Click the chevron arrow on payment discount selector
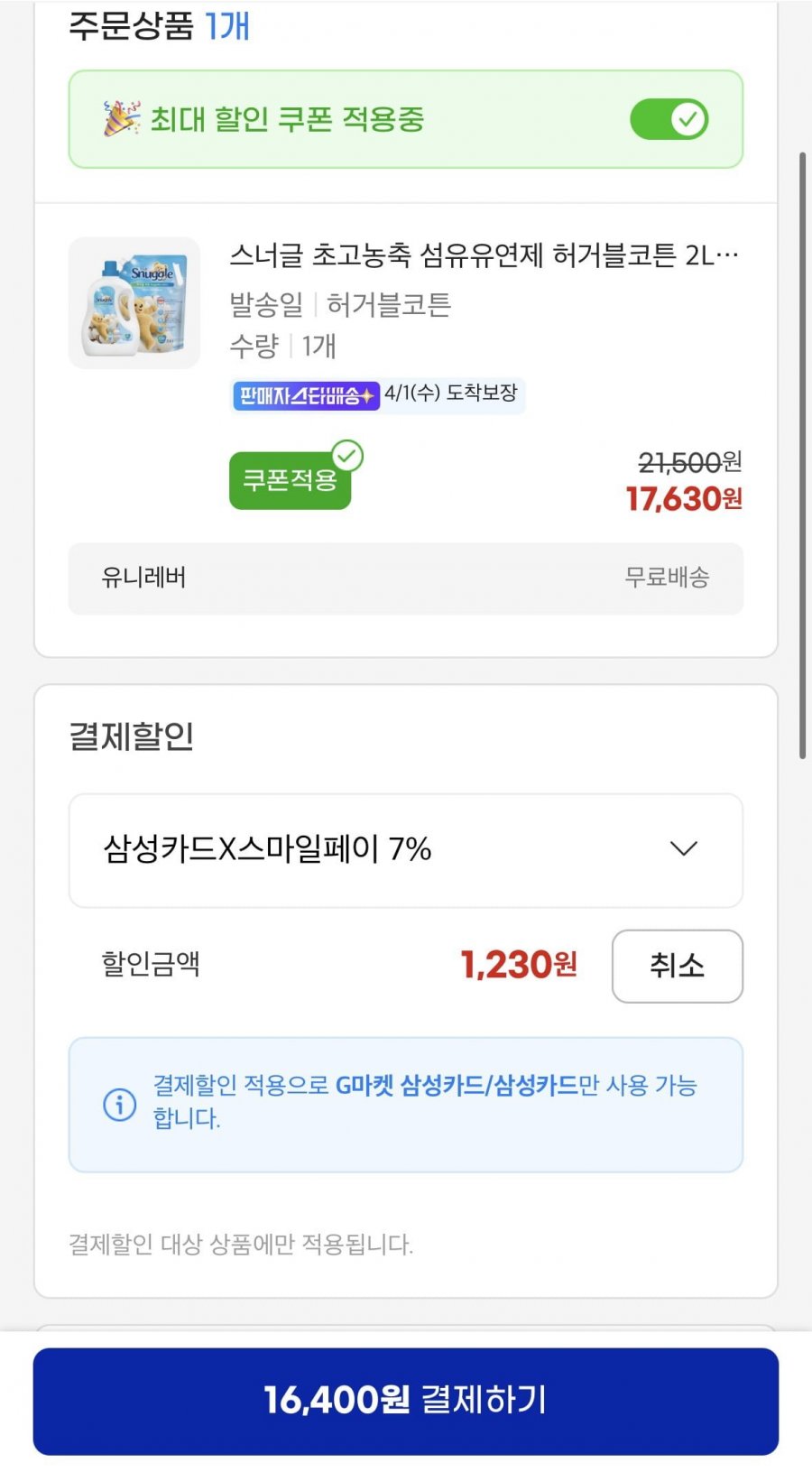The height and width of the screenshot is (1472, 812). point(684,849)
